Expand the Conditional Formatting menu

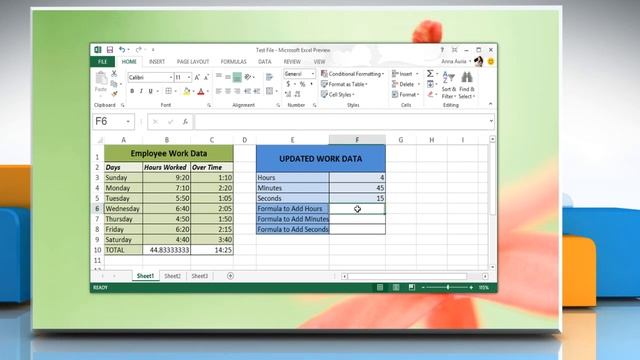(x=353, y=74)
